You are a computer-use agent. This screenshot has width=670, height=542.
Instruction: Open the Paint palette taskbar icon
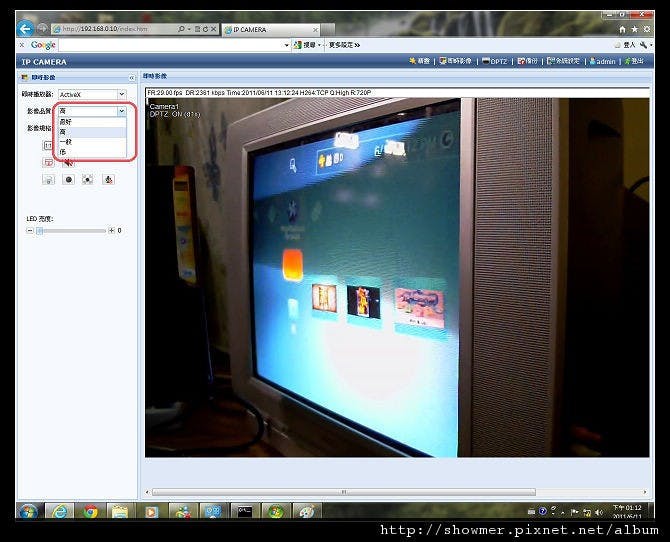coord(306,511)
